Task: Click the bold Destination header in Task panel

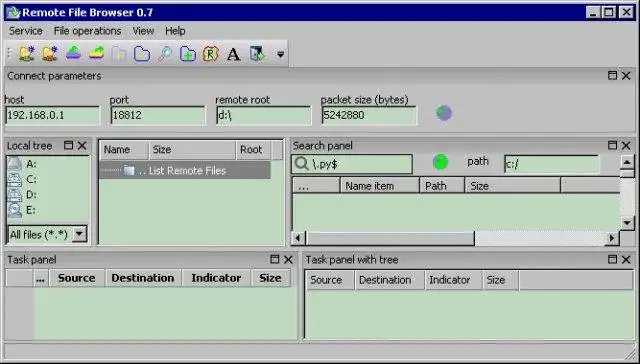Action: tap(143, 278)
